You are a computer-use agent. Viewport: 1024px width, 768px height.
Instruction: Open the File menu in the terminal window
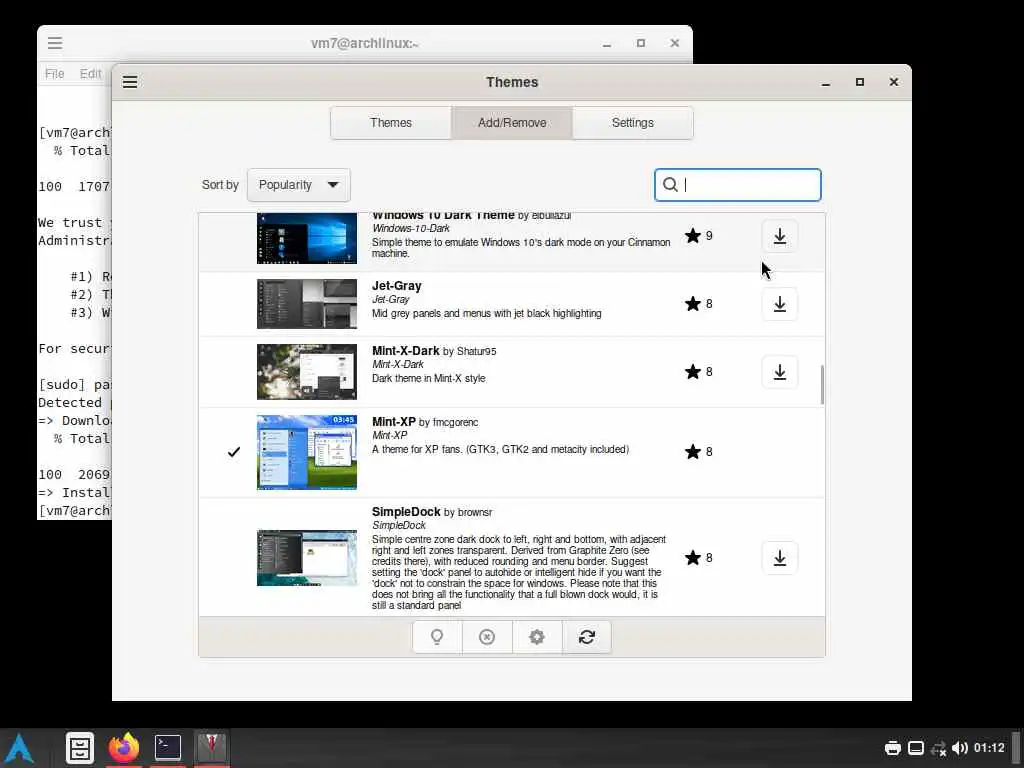tap(55, 74)
